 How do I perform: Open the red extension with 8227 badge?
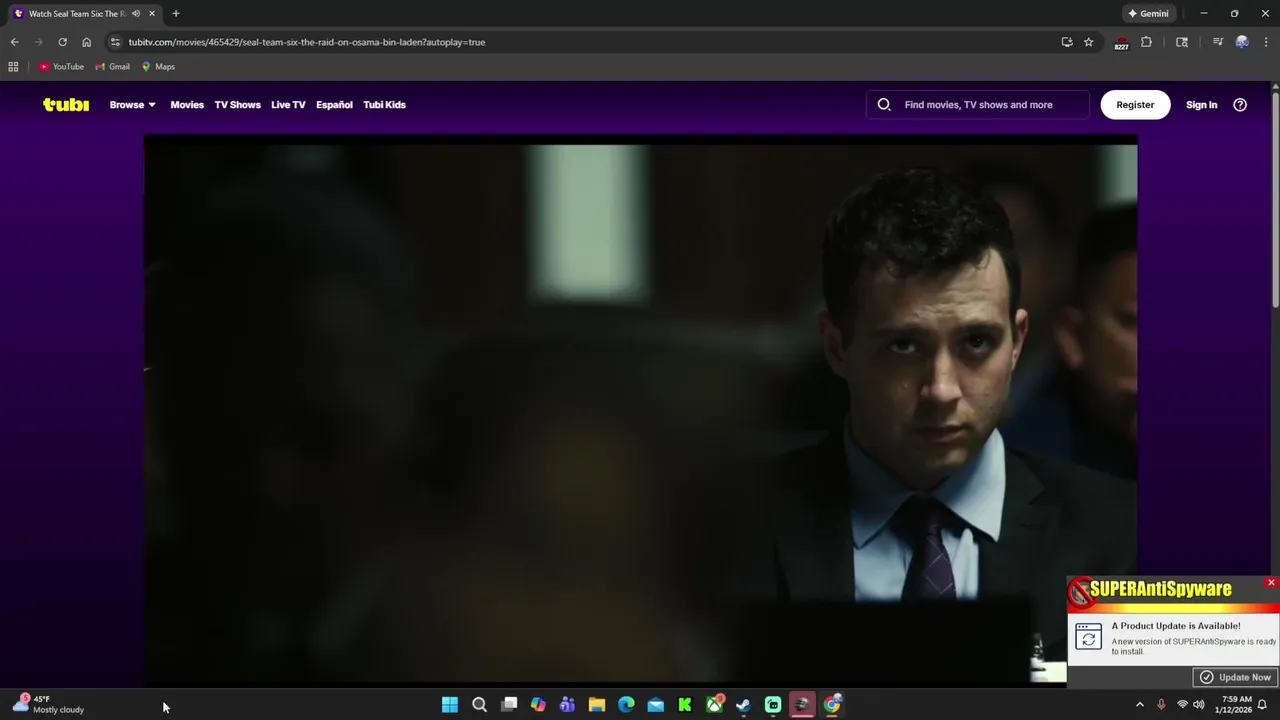click(1121, 43)
